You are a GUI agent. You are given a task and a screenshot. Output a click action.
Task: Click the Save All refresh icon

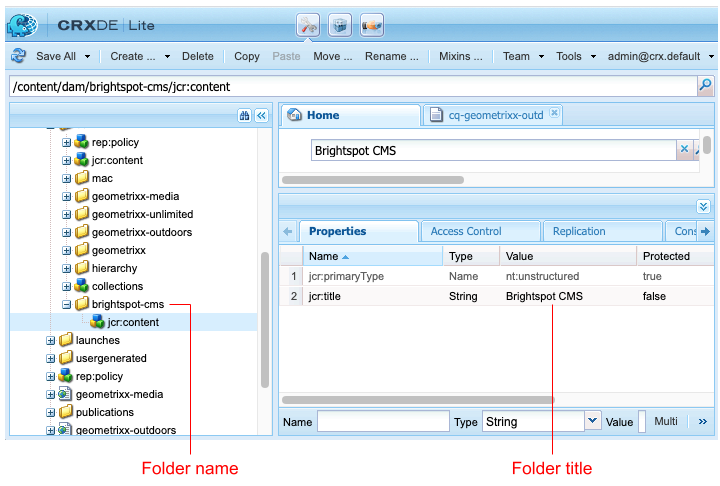coord(19,56)
